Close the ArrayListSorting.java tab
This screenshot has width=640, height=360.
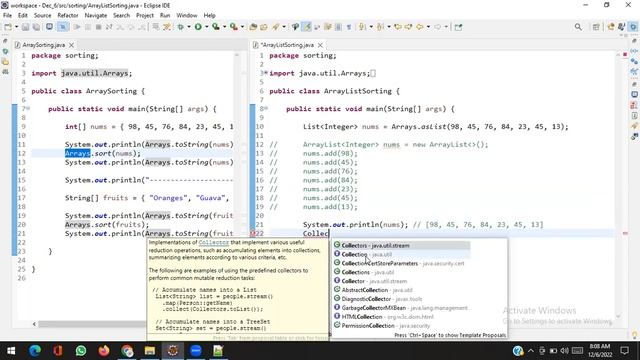click(320, 45)
